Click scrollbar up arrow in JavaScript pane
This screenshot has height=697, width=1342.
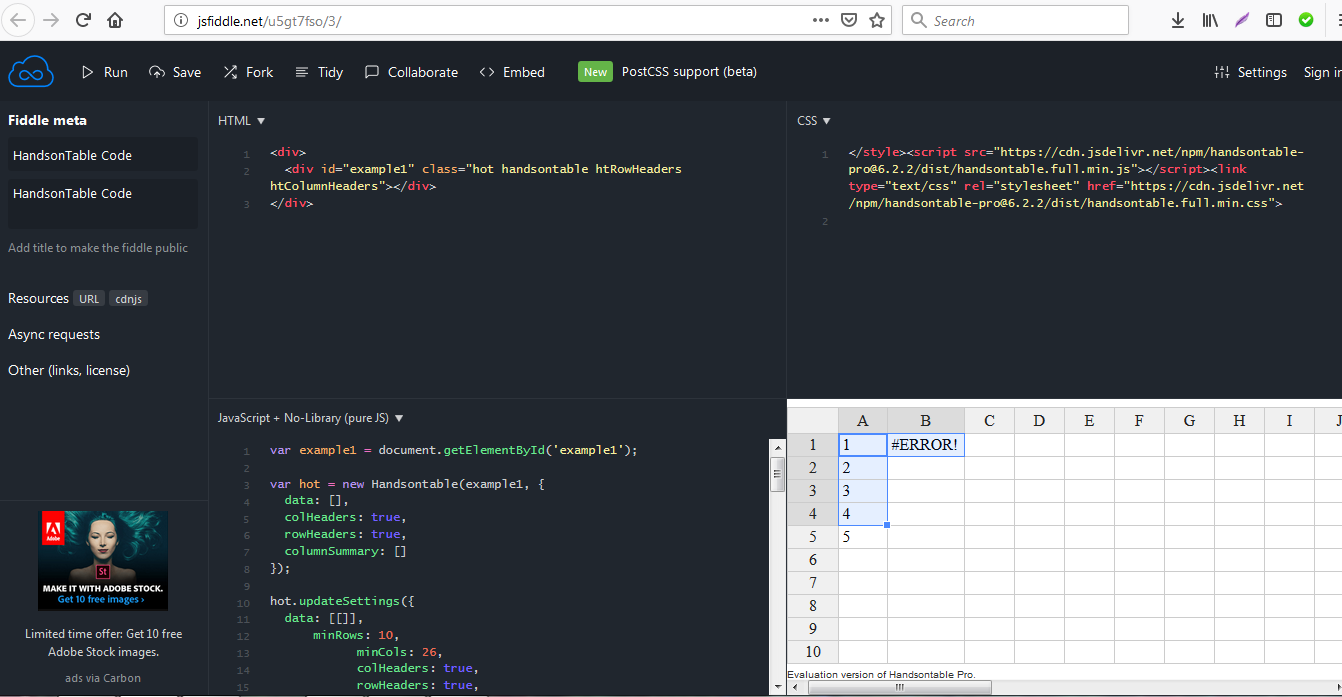pos(778,447)
